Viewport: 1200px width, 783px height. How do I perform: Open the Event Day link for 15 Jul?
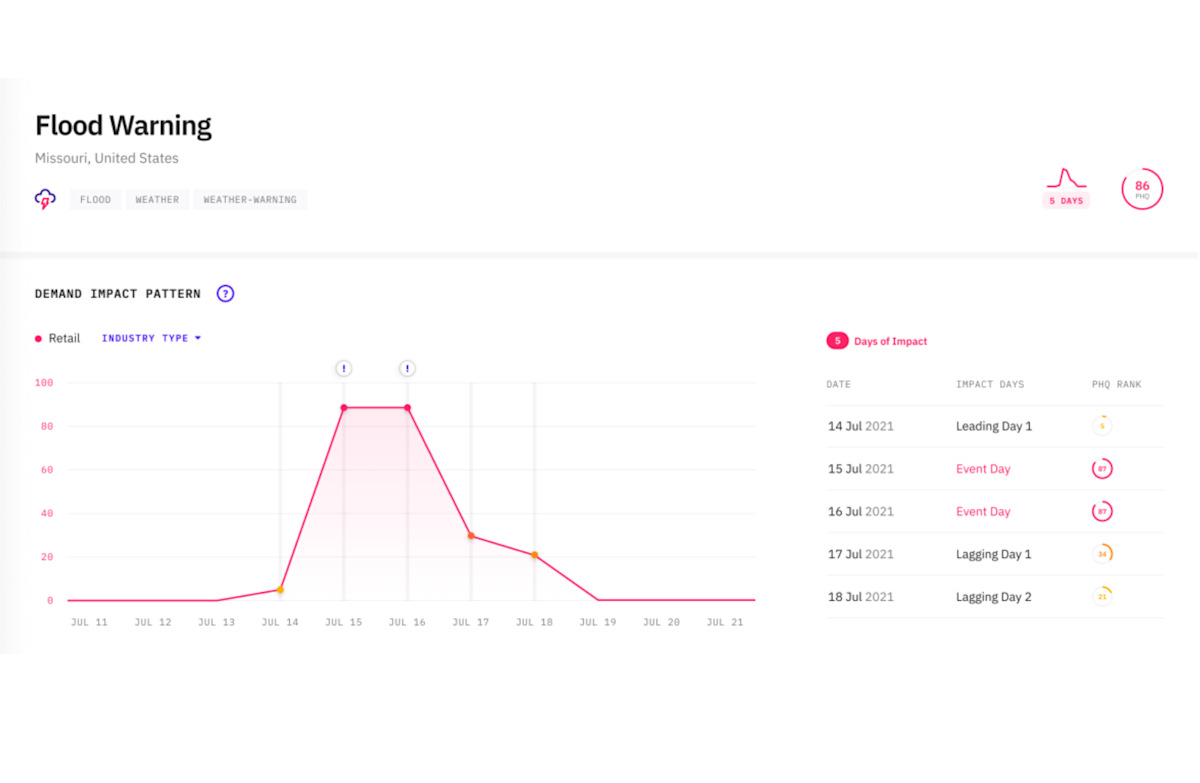click(983, 468)
